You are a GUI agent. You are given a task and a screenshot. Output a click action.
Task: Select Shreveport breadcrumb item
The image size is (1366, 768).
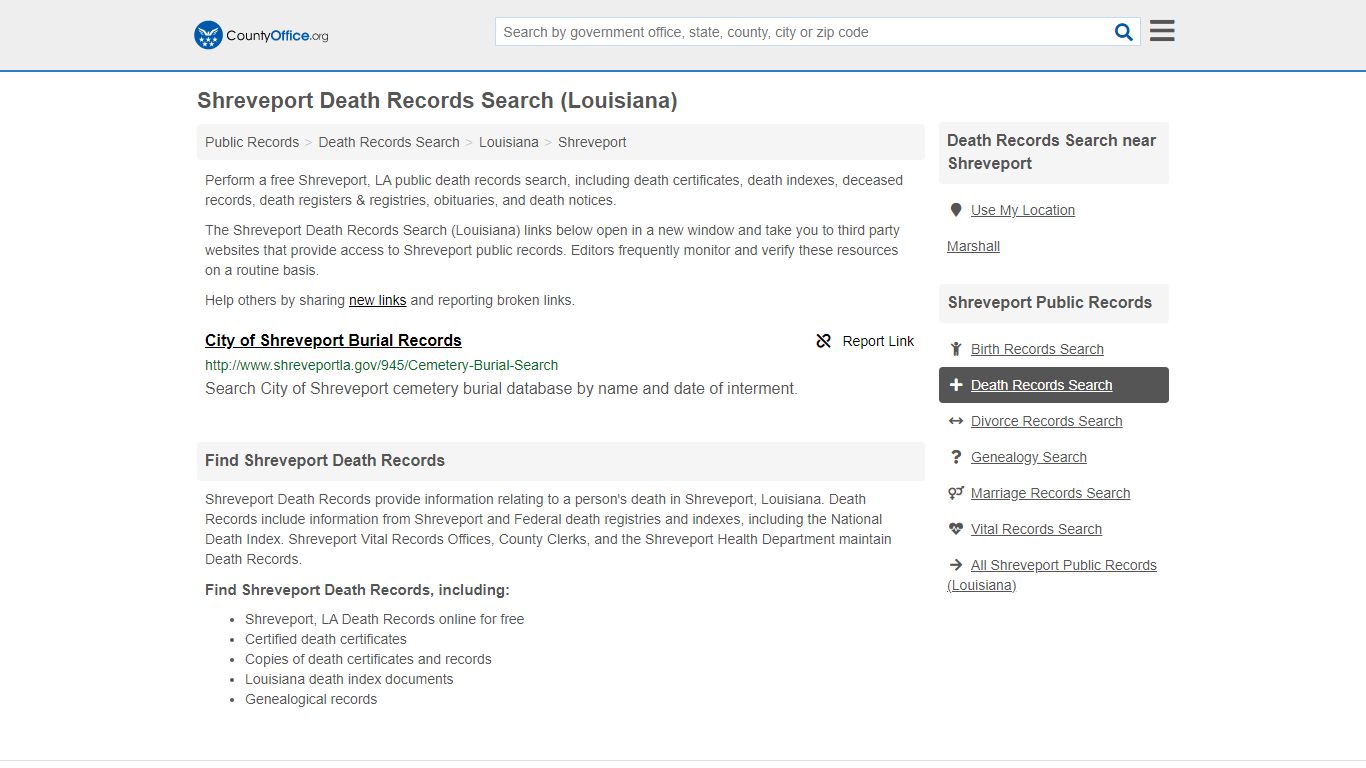(592, 142)
